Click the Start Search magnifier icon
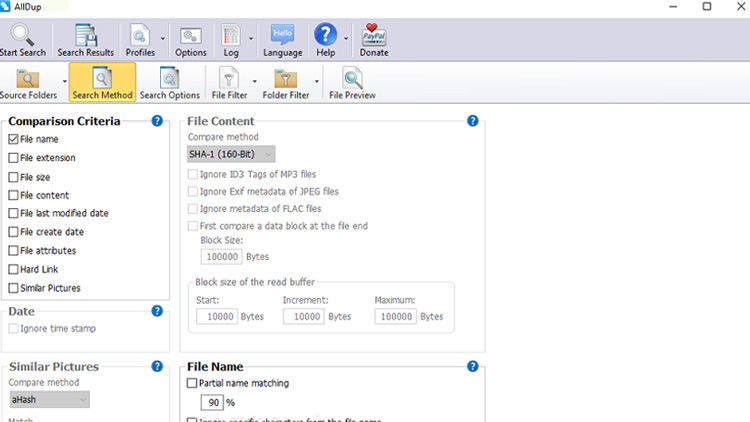The height and width of the screenshot is (422, 750). point(22,37)
